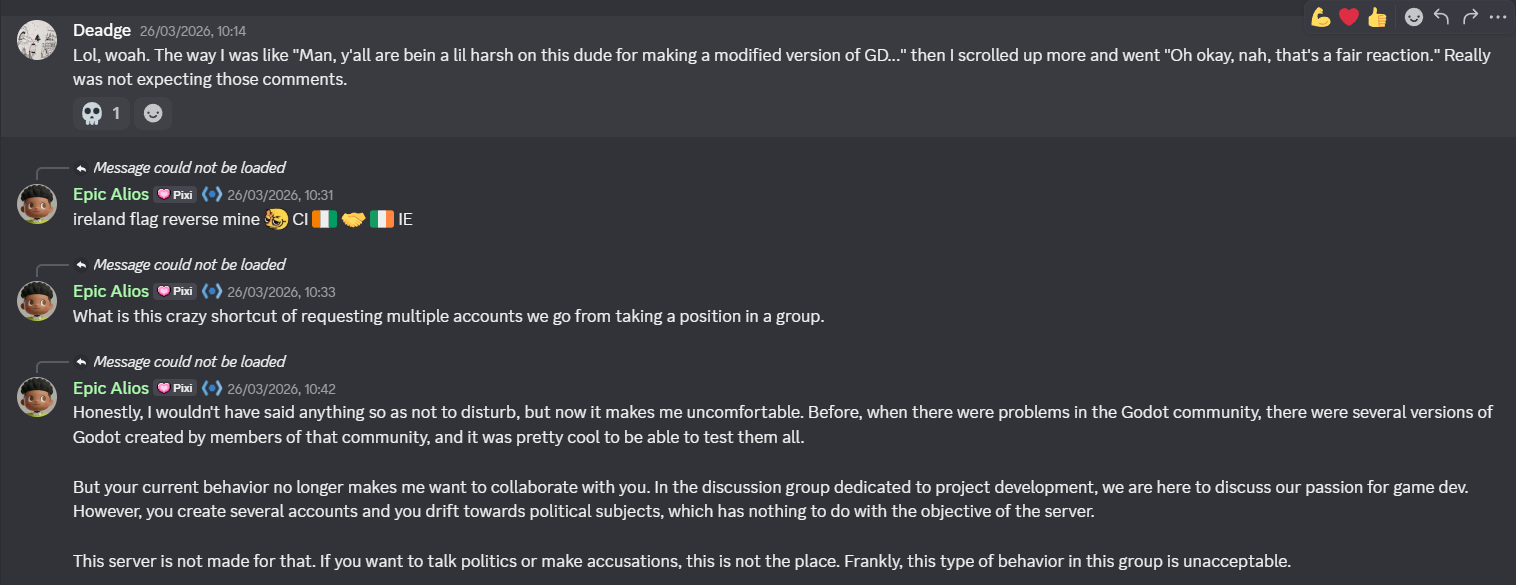This screenshot has width=1516, height=585.
Task: Click Pixi server tag on 10:31 message
Action: click(x=176, y=195)
